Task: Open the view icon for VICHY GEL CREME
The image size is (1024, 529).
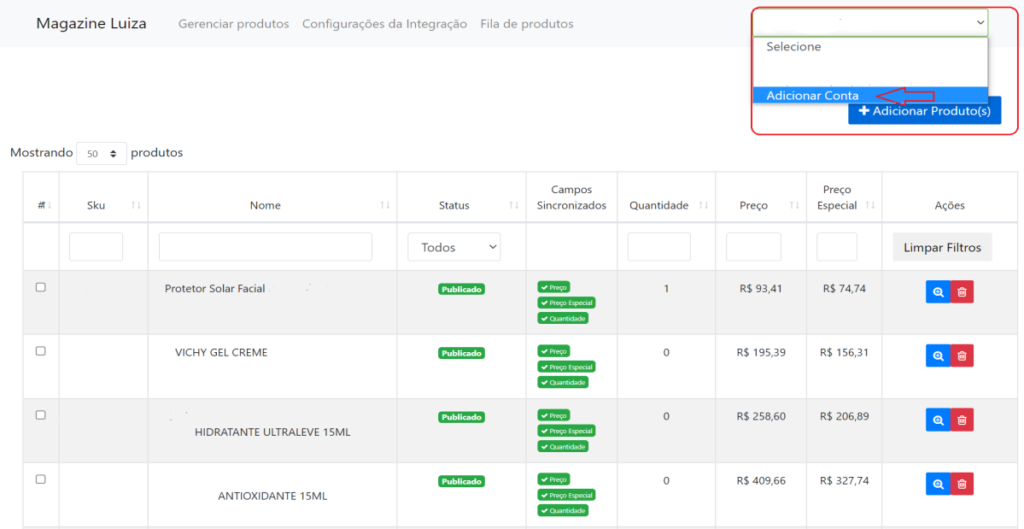Action: [x=938, y=356]
